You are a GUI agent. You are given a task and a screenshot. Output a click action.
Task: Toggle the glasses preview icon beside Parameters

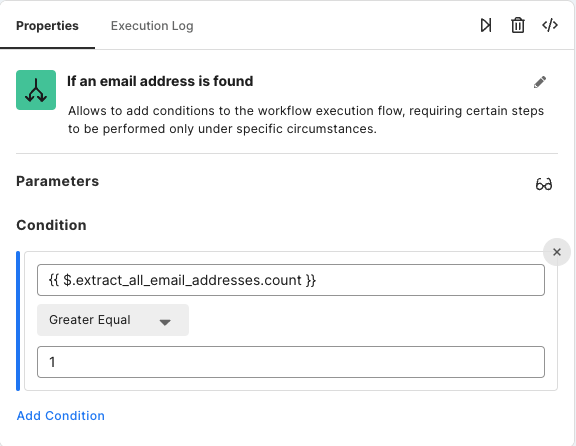tap(544, 184)
